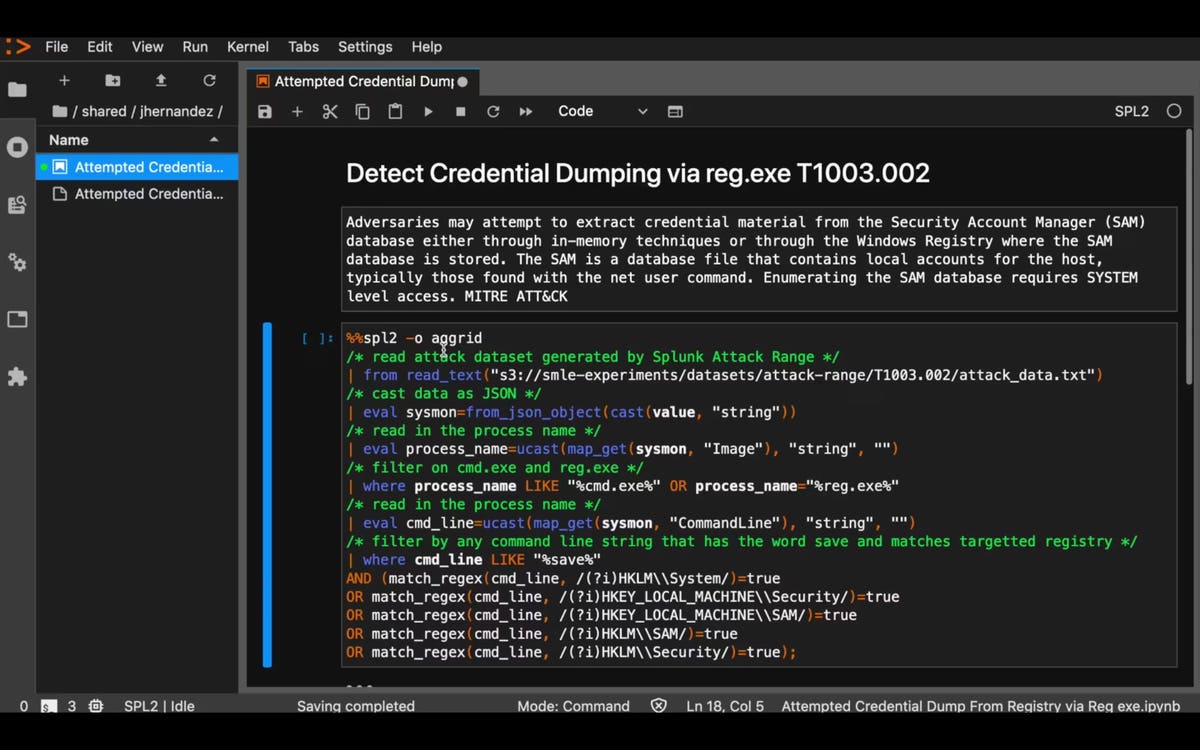
Task: Collapse the code cell using its blue bar
Action: click(x=267, y=494)
